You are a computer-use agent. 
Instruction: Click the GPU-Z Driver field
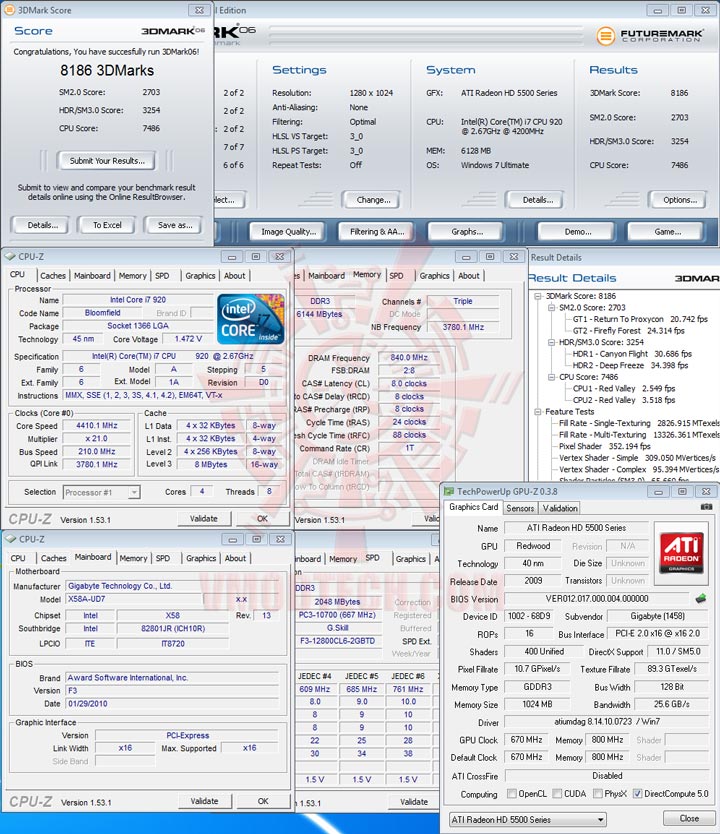[607, 722]
